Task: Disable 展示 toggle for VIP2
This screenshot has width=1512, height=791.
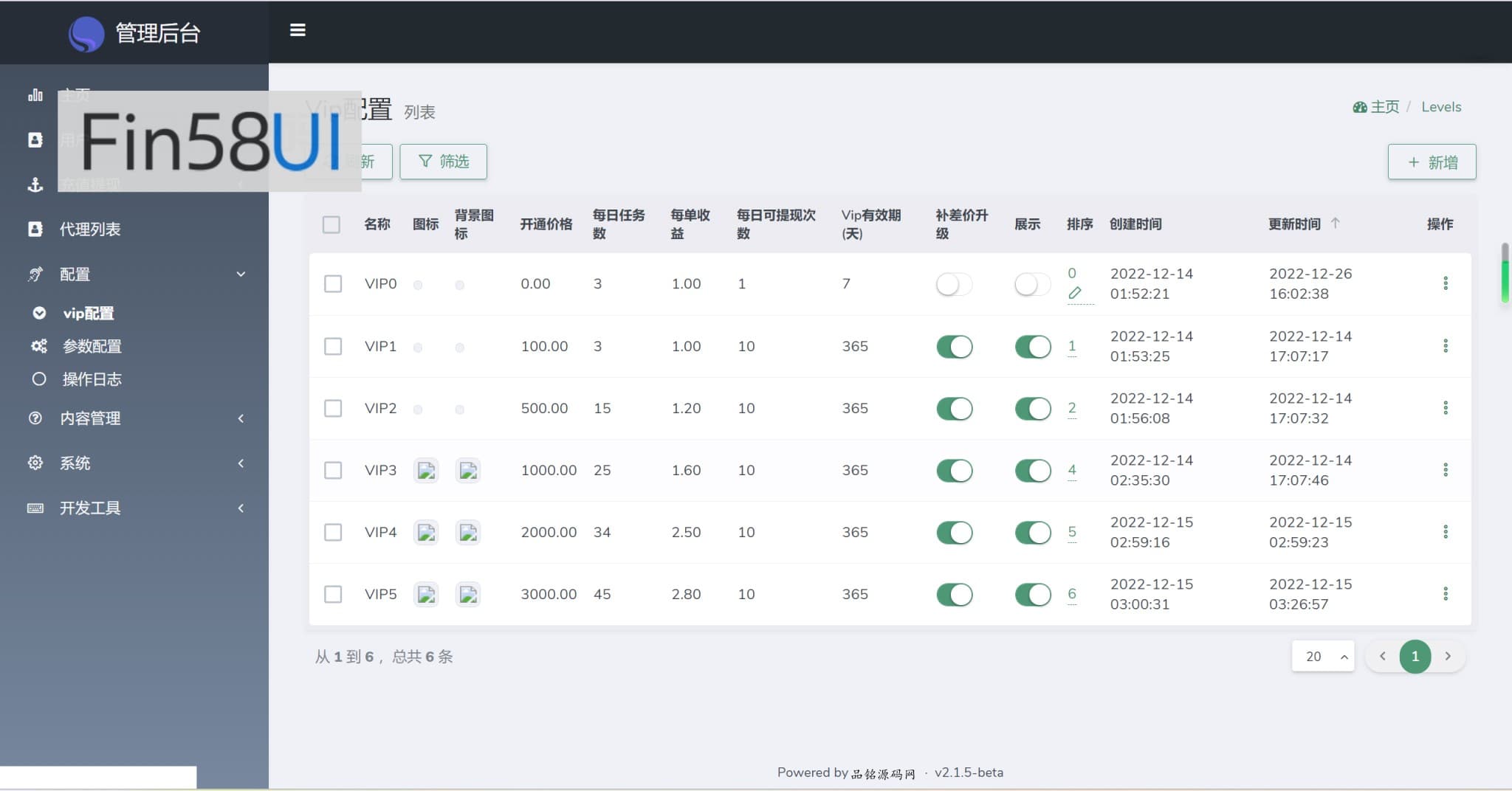Action: [1032, 409]
